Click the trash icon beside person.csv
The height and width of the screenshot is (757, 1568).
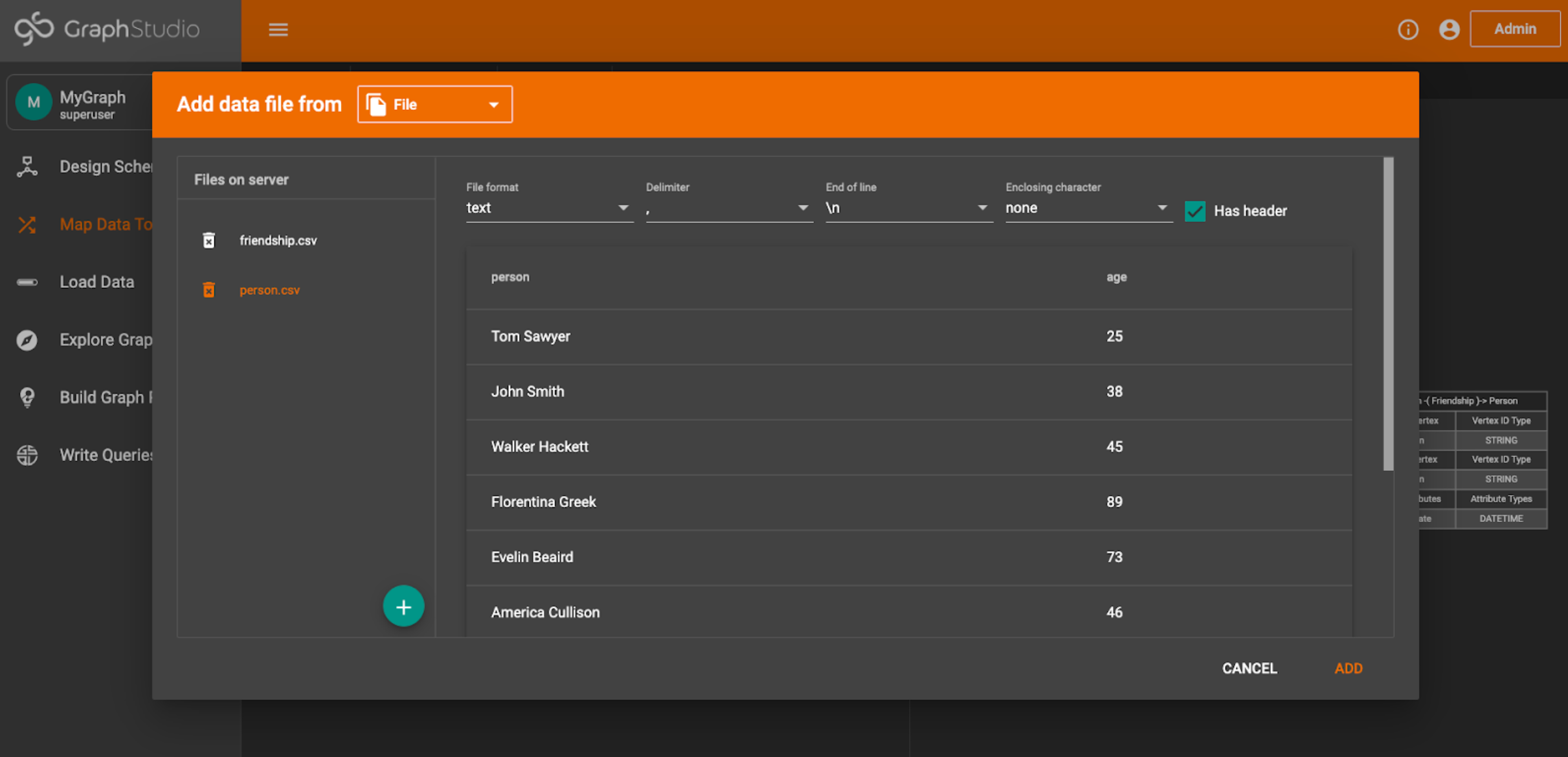pos(208,290)
